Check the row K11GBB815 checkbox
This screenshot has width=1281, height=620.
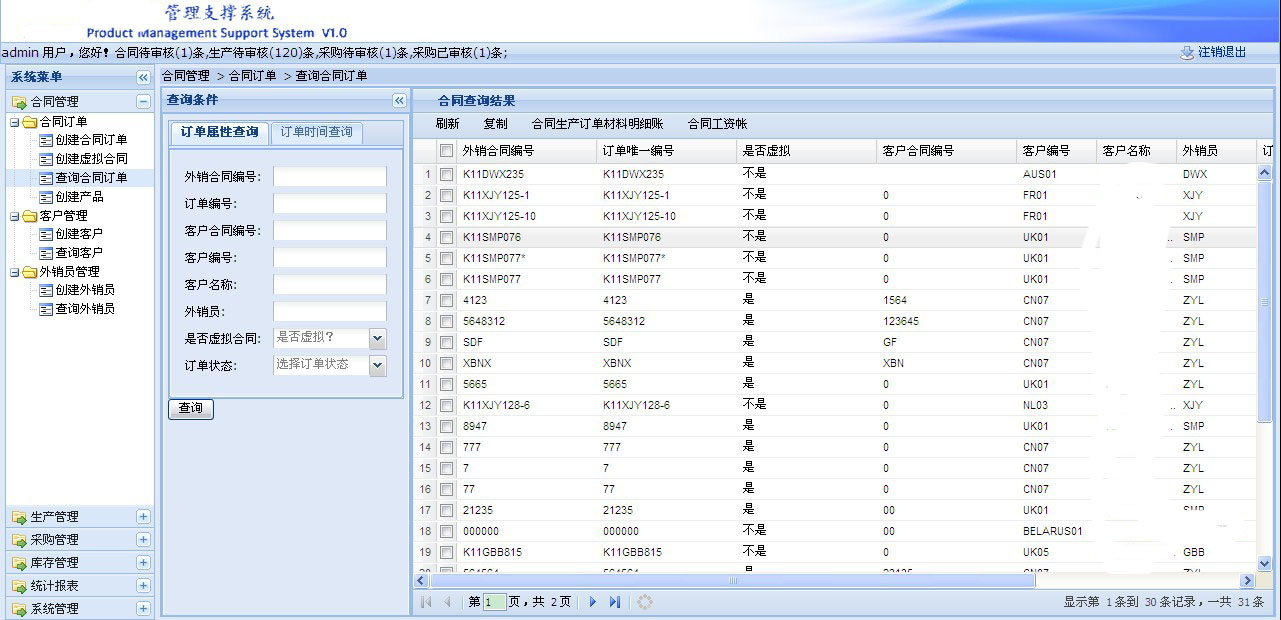pos(446,552)
